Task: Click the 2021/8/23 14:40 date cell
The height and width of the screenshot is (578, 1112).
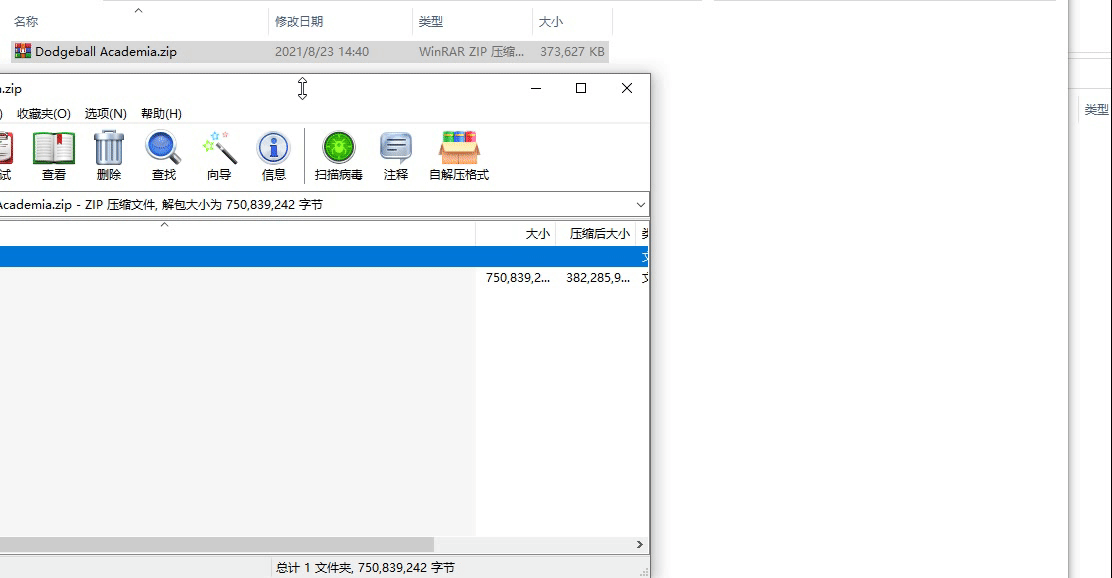Action: (322, 52)
